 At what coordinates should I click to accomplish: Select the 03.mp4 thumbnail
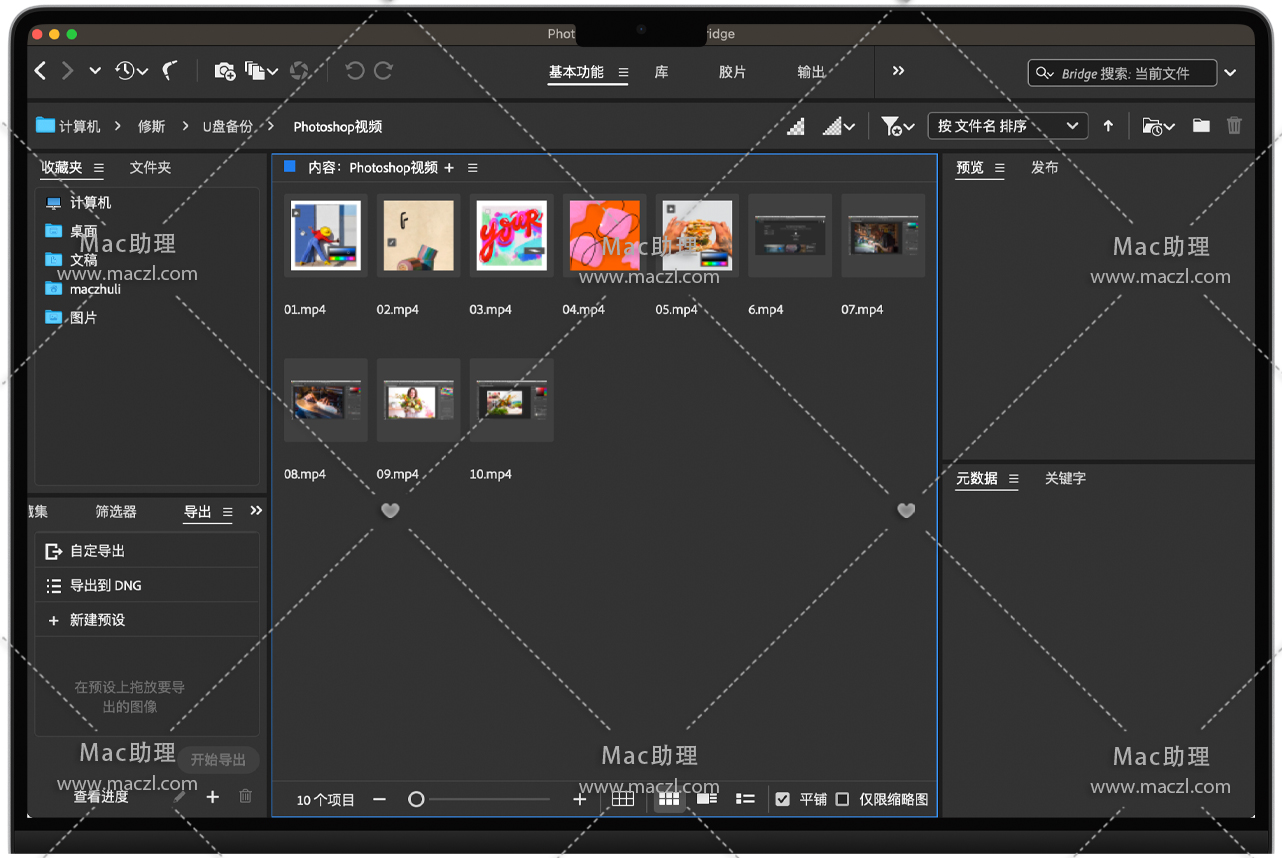click(x=511, y=236)
